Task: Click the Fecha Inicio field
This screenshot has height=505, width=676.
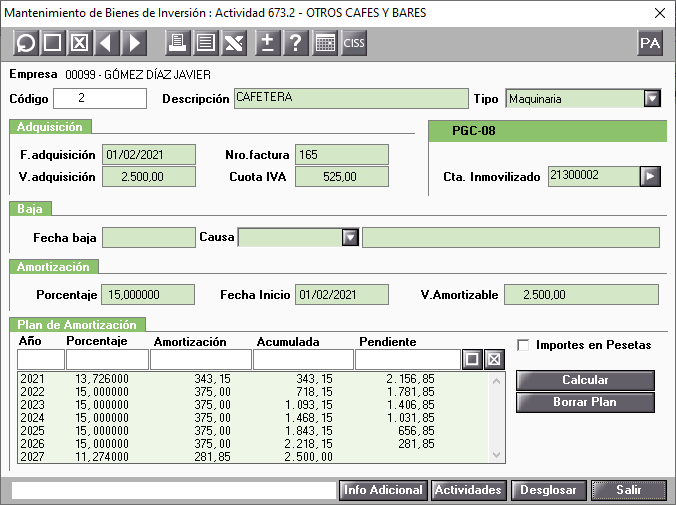Action: (x=342, y=295)
